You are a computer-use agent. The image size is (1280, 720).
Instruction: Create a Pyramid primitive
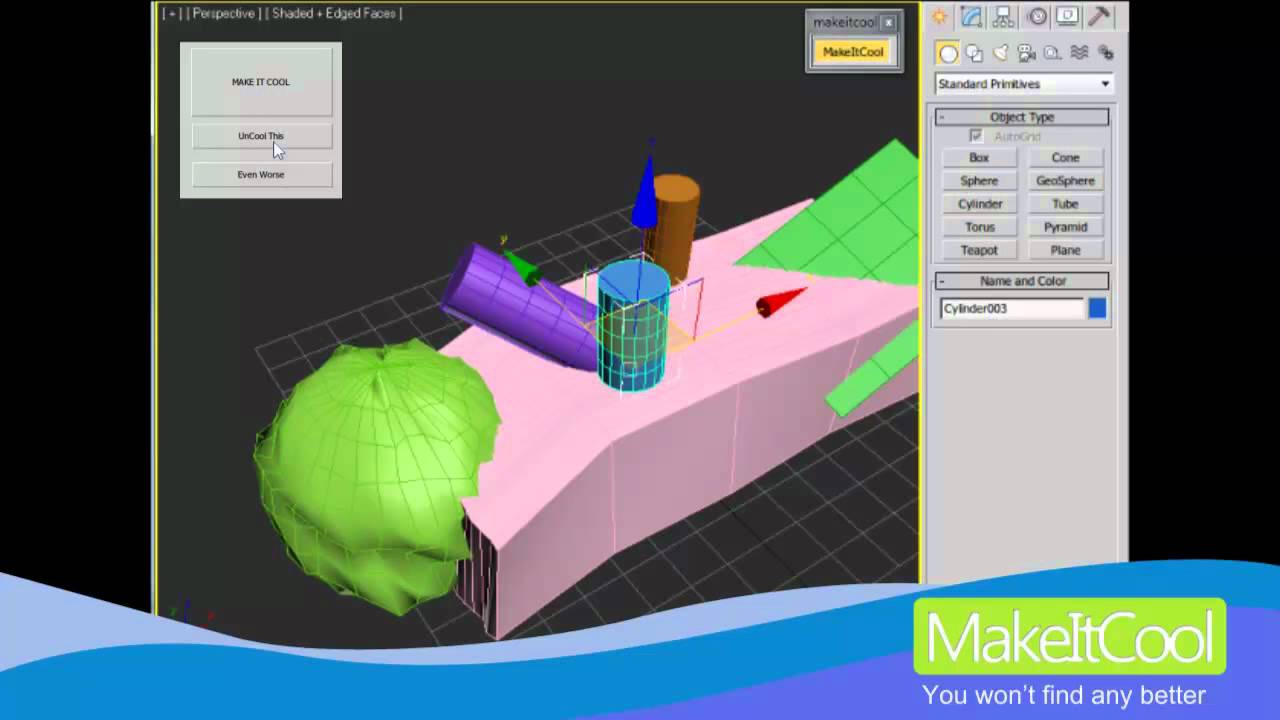click(1065, 227)
